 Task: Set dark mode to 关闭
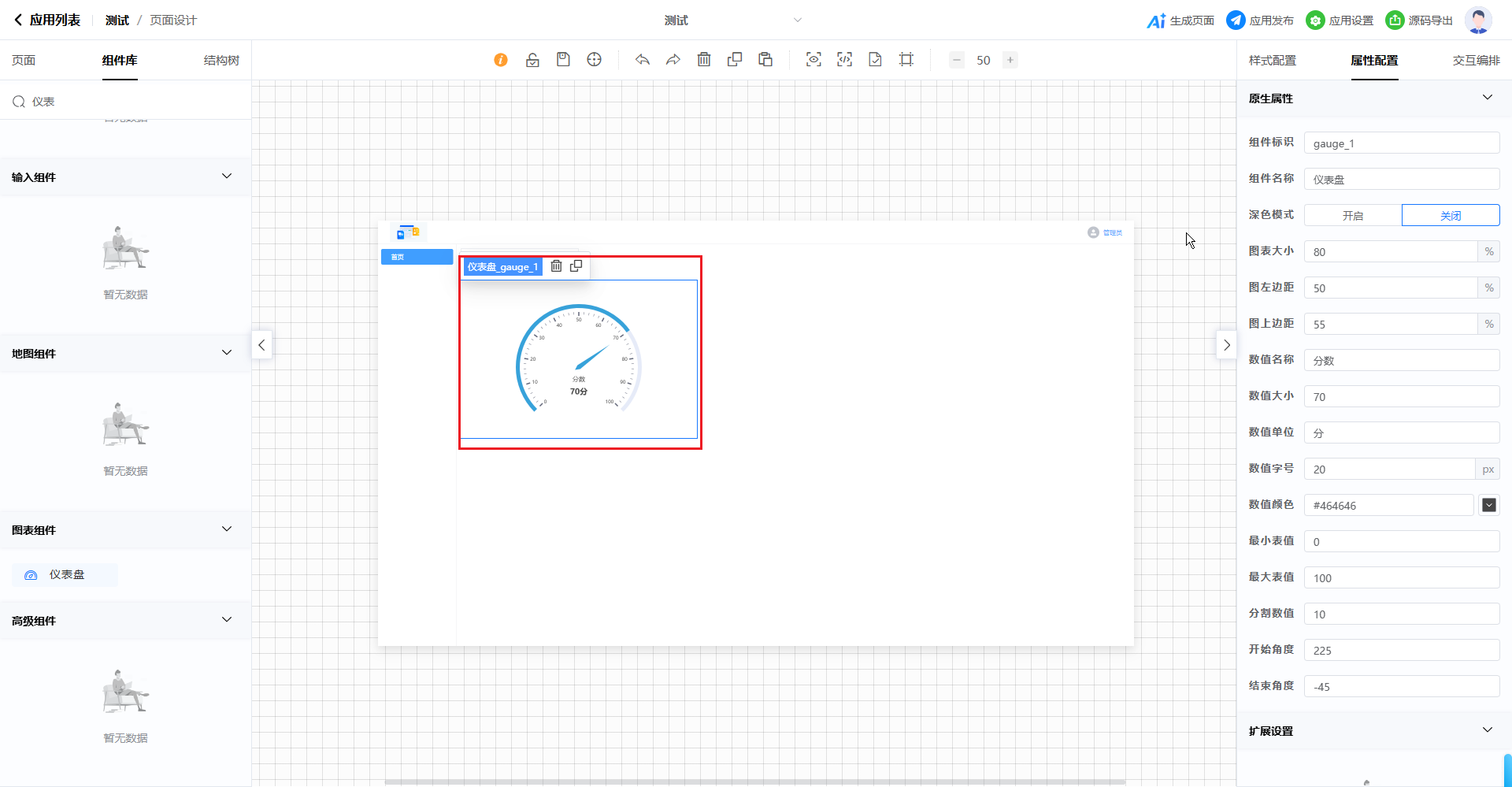point(1451,215)
